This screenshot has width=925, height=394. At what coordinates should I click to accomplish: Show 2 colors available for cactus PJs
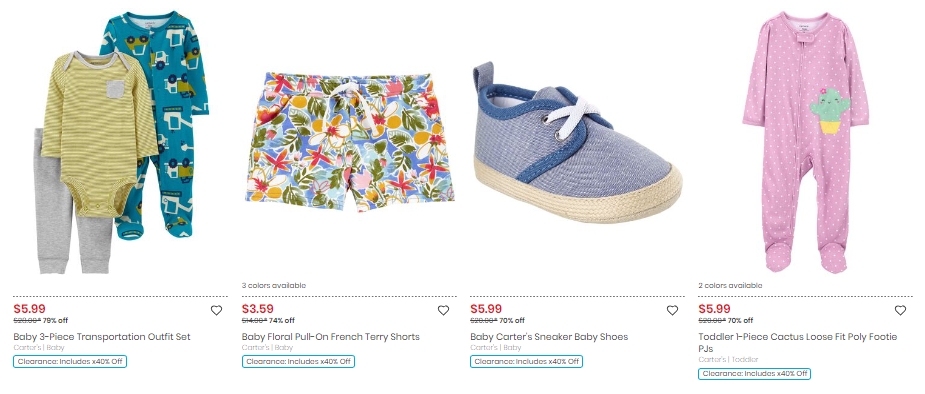(x=730, y=285)
